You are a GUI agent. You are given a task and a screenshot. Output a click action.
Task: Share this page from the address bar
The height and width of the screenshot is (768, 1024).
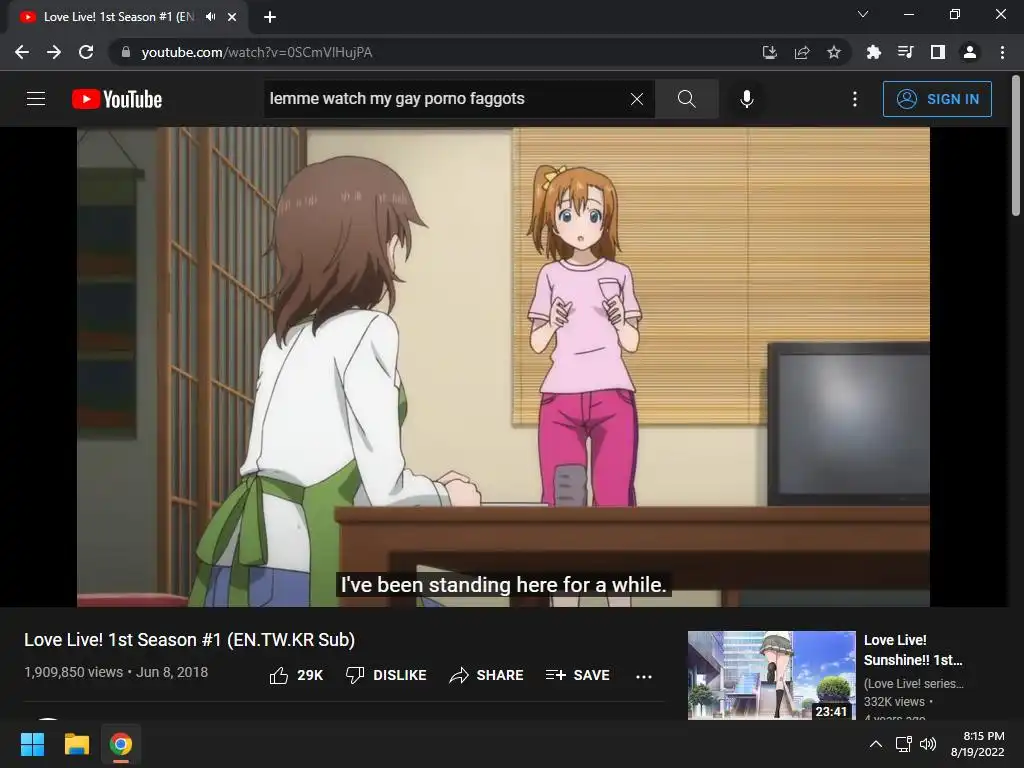[802, 52]
